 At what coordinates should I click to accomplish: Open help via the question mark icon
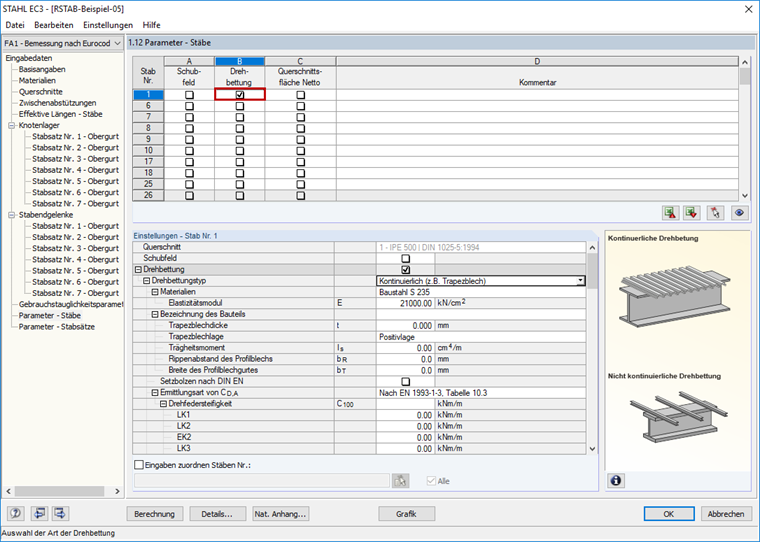[16, 513]
